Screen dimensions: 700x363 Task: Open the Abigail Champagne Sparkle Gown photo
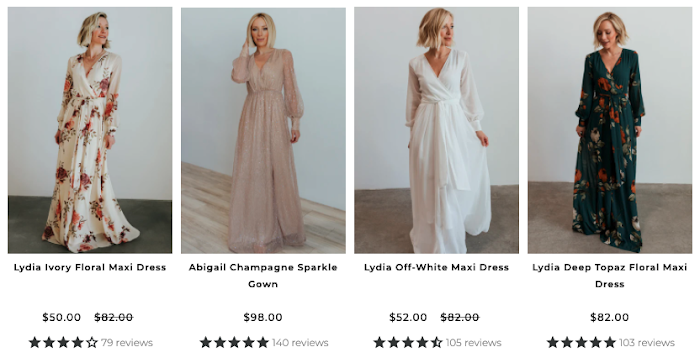pos(263,130)
